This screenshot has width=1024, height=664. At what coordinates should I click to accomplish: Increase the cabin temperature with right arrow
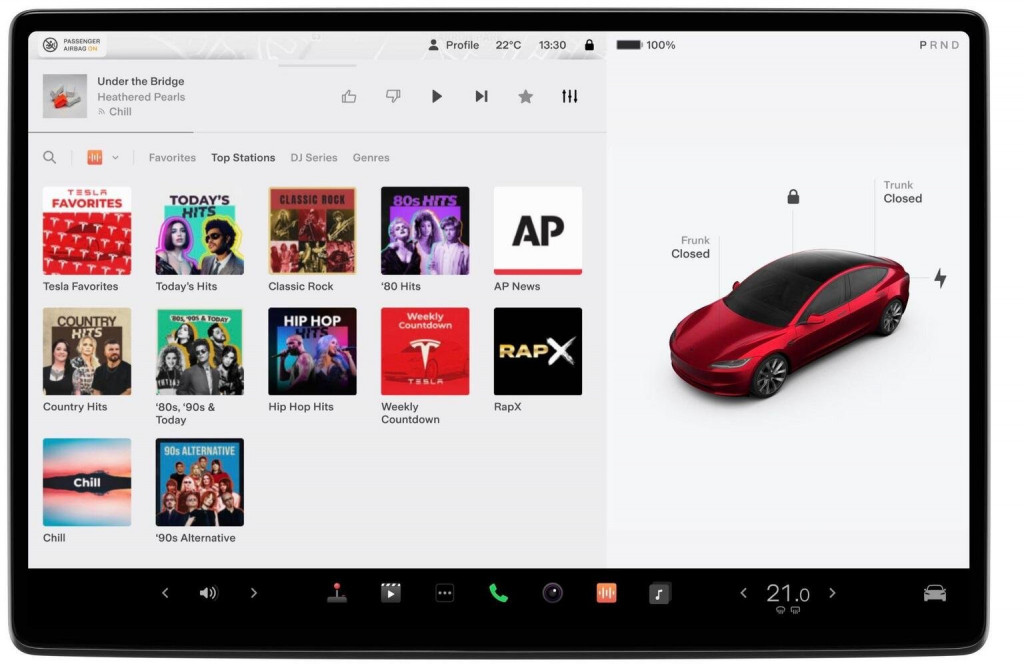tap(832, 593)
